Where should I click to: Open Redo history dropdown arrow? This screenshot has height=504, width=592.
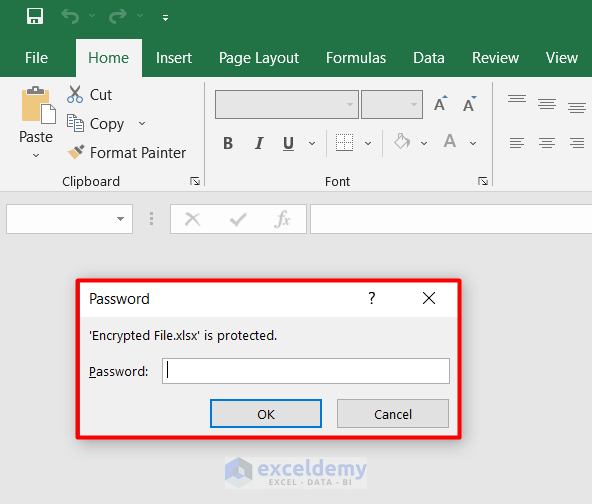(140, 16)
